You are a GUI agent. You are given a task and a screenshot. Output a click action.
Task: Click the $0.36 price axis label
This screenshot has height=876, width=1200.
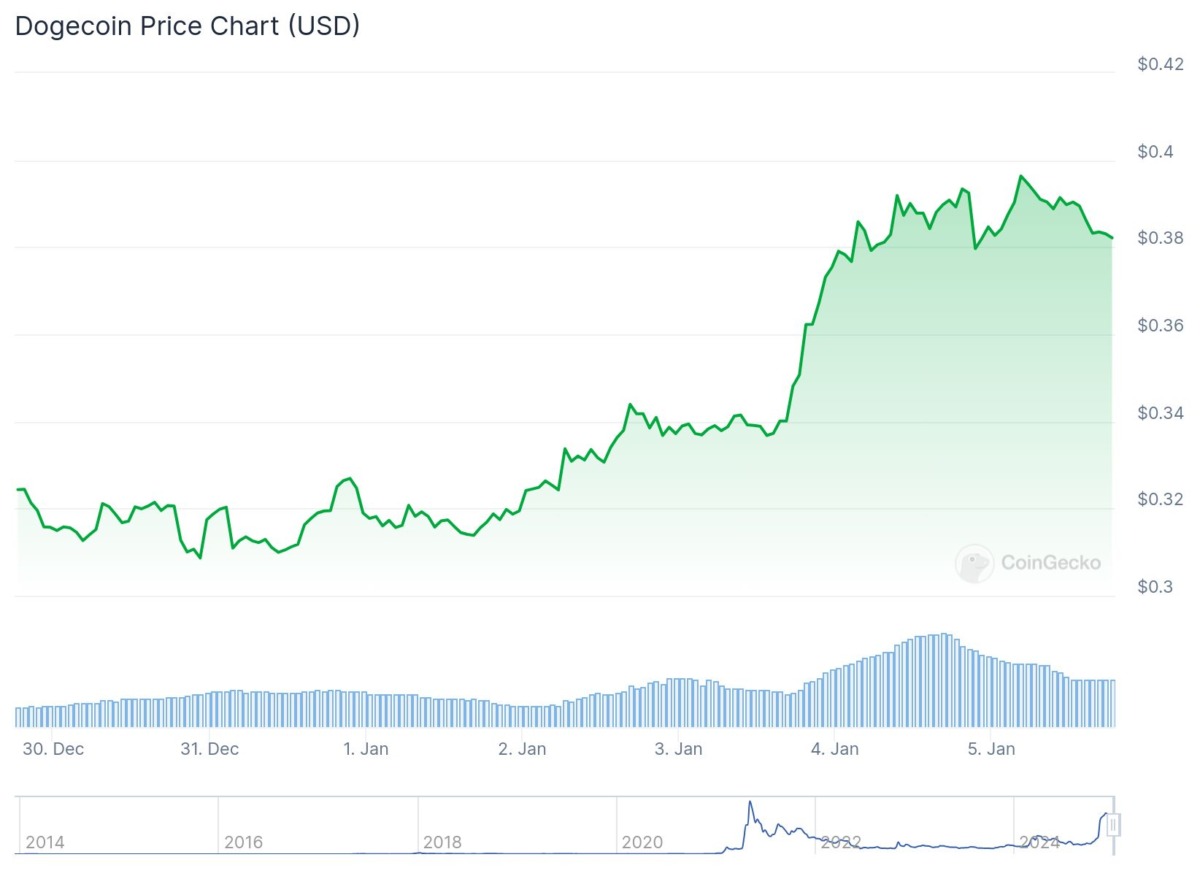point(1160,326)
